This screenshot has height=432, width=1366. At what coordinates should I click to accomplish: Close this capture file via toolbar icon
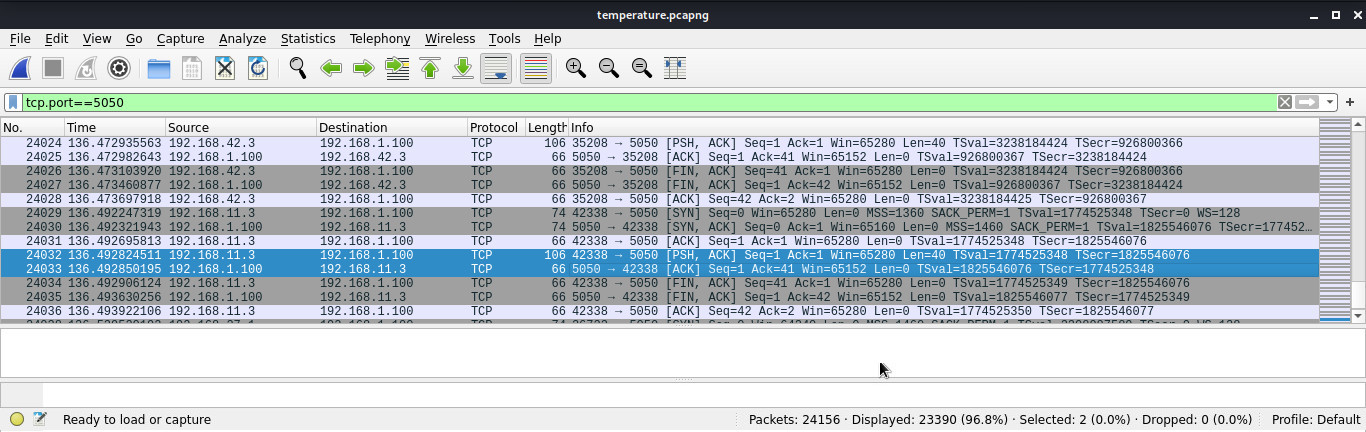[225, 68]
